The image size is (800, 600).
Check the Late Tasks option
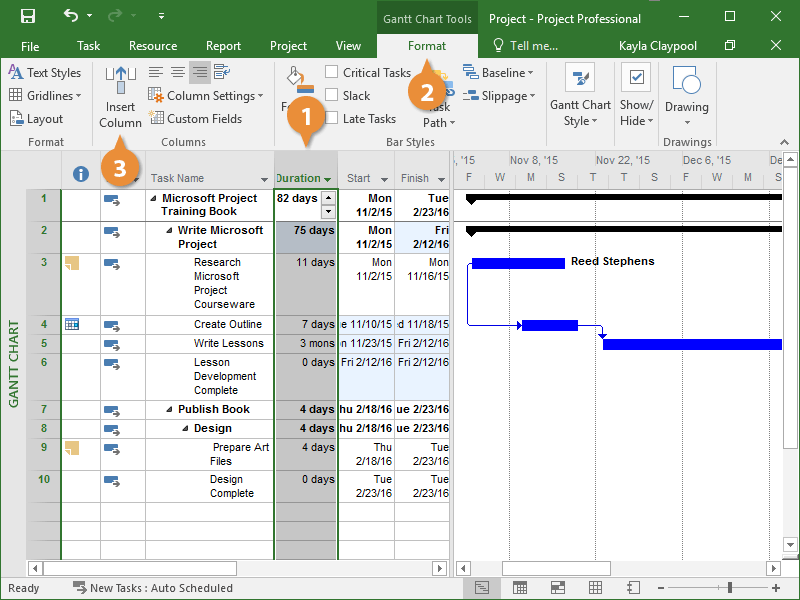coord(331,119)
